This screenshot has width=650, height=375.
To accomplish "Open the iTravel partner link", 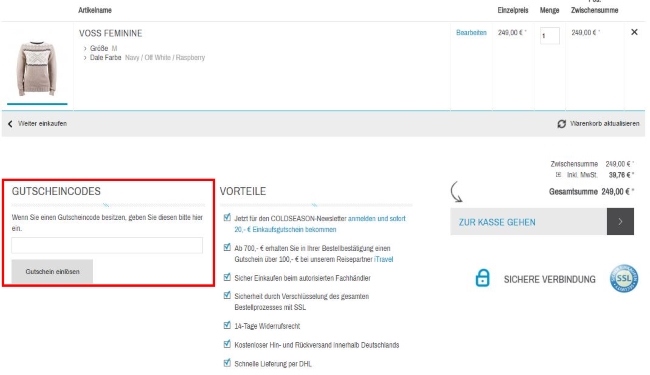I will pos(383,259).
